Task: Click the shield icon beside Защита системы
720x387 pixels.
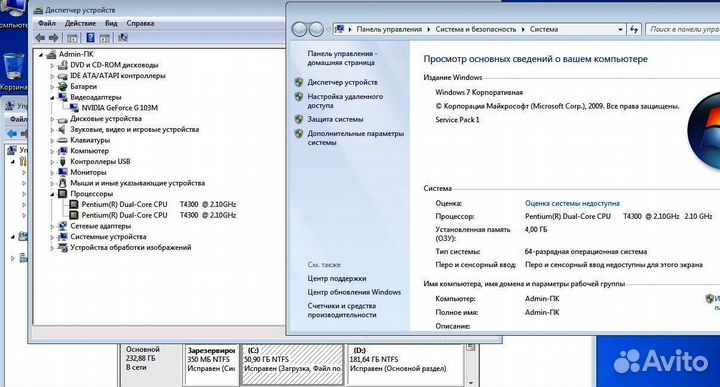Action: 299,119
